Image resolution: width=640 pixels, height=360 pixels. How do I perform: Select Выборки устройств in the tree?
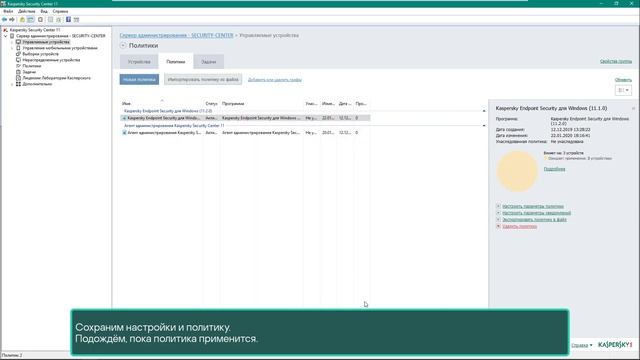pos(40,54)
